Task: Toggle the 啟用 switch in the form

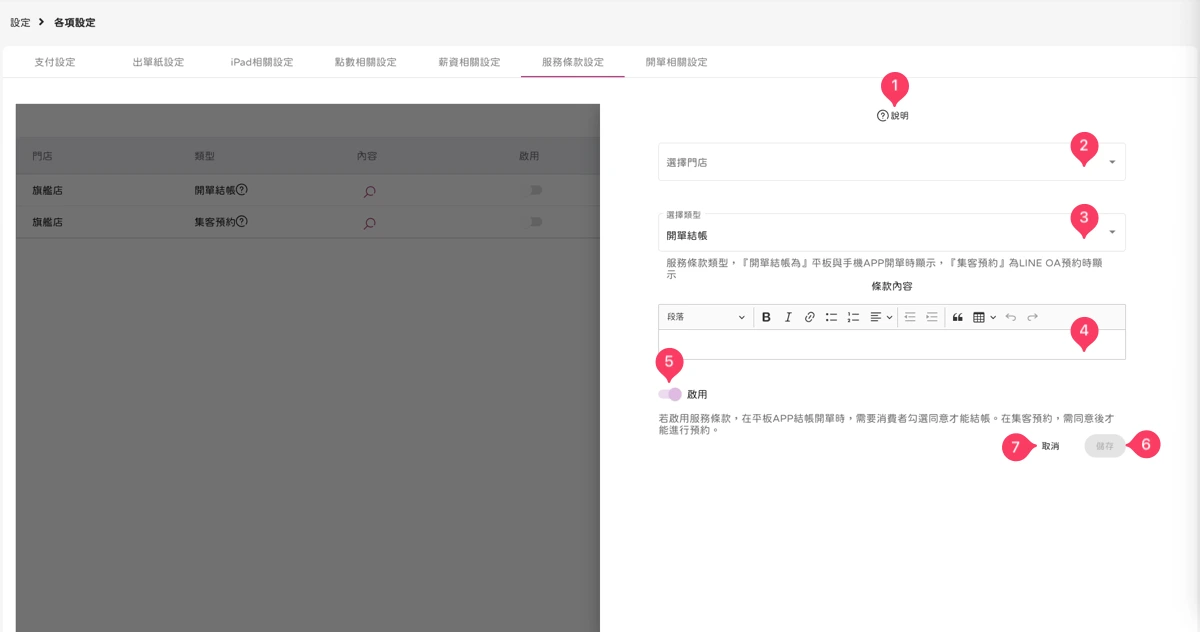Action: 670,394
